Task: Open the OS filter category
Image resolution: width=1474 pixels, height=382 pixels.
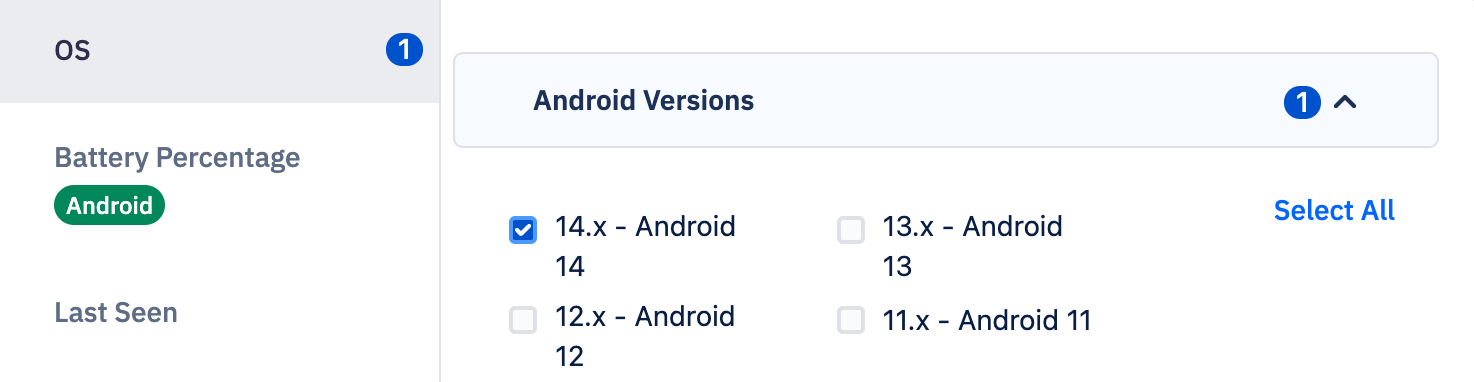Action: tap(220, 51)
